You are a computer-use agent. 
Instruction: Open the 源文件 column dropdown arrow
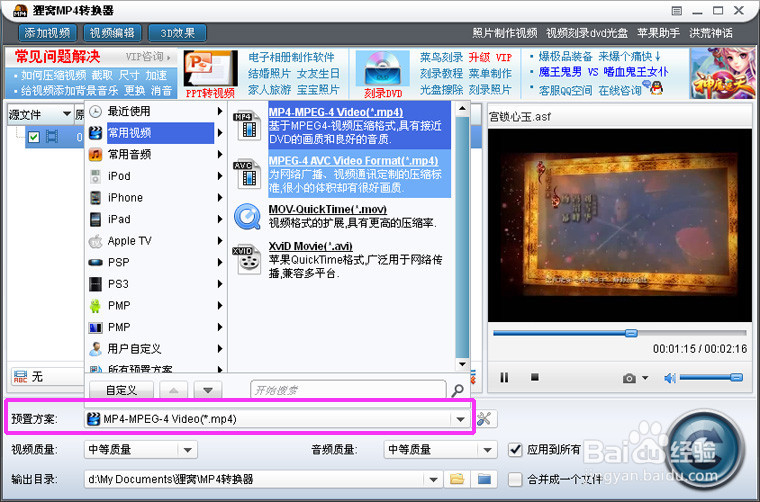67,114
